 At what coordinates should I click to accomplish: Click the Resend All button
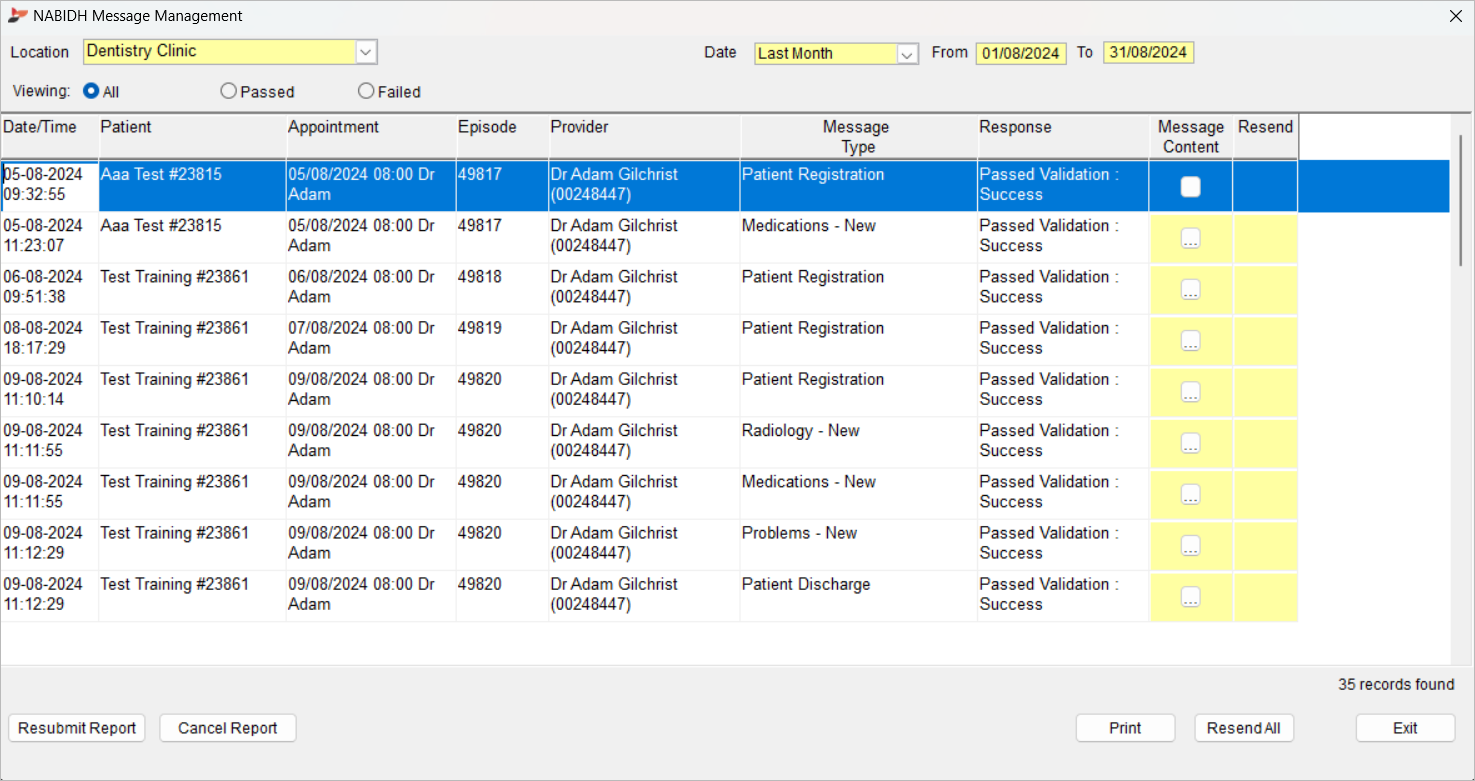1244,728
